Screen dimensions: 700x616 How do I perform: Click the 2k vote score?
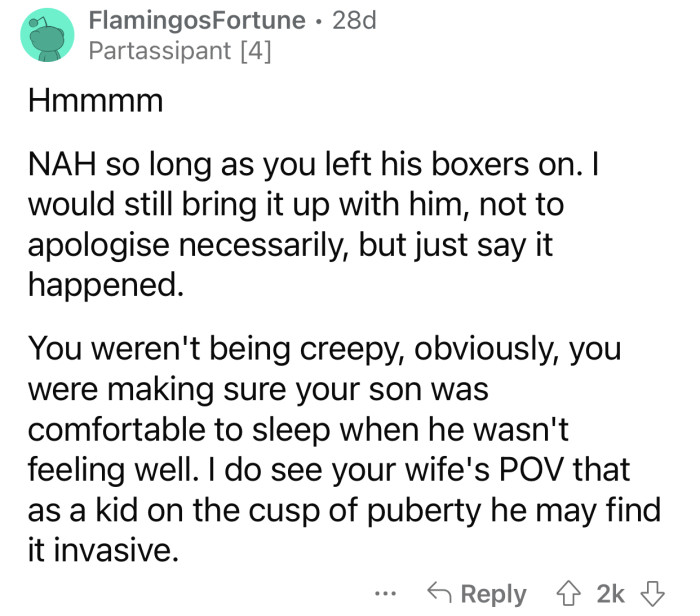point(610,592)
